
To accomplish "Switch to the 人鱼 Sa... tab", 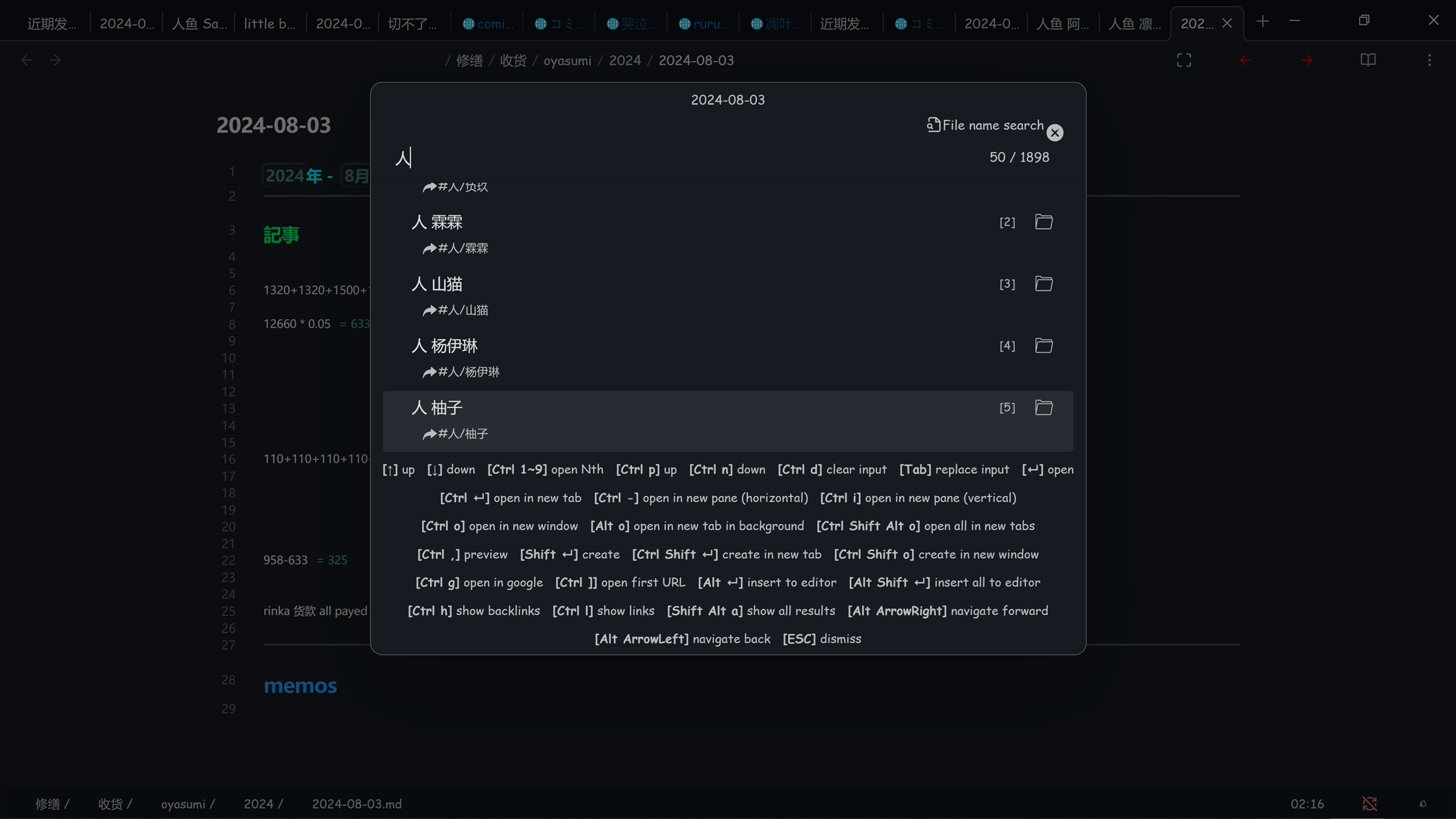I will tap(198, 23).
